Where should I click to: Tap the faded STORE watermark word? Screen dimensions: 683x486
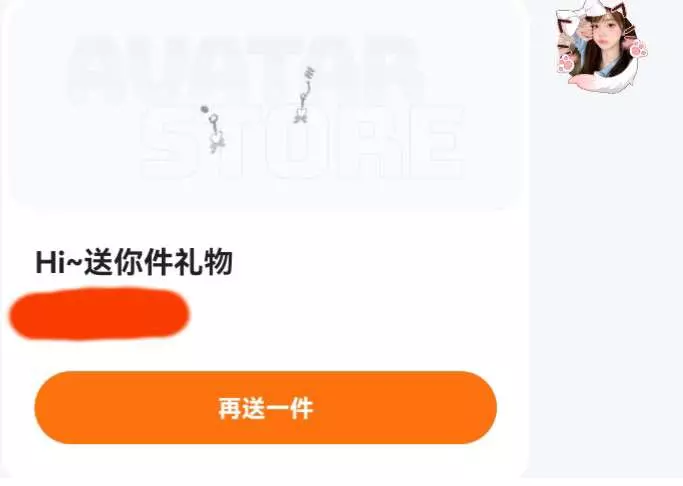pos(303,142)
